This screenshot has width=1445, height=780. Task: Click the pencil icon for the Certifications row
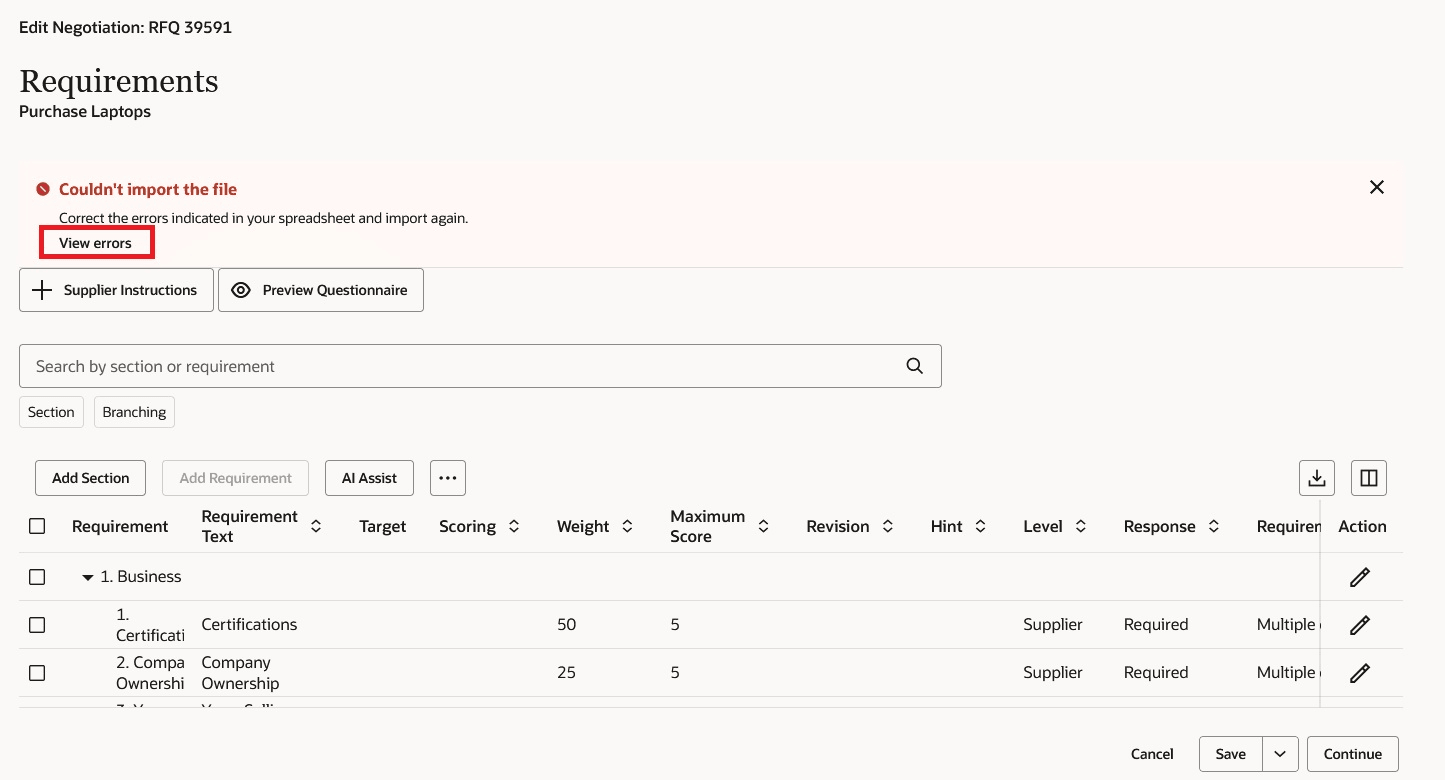tap(1359, 625)
